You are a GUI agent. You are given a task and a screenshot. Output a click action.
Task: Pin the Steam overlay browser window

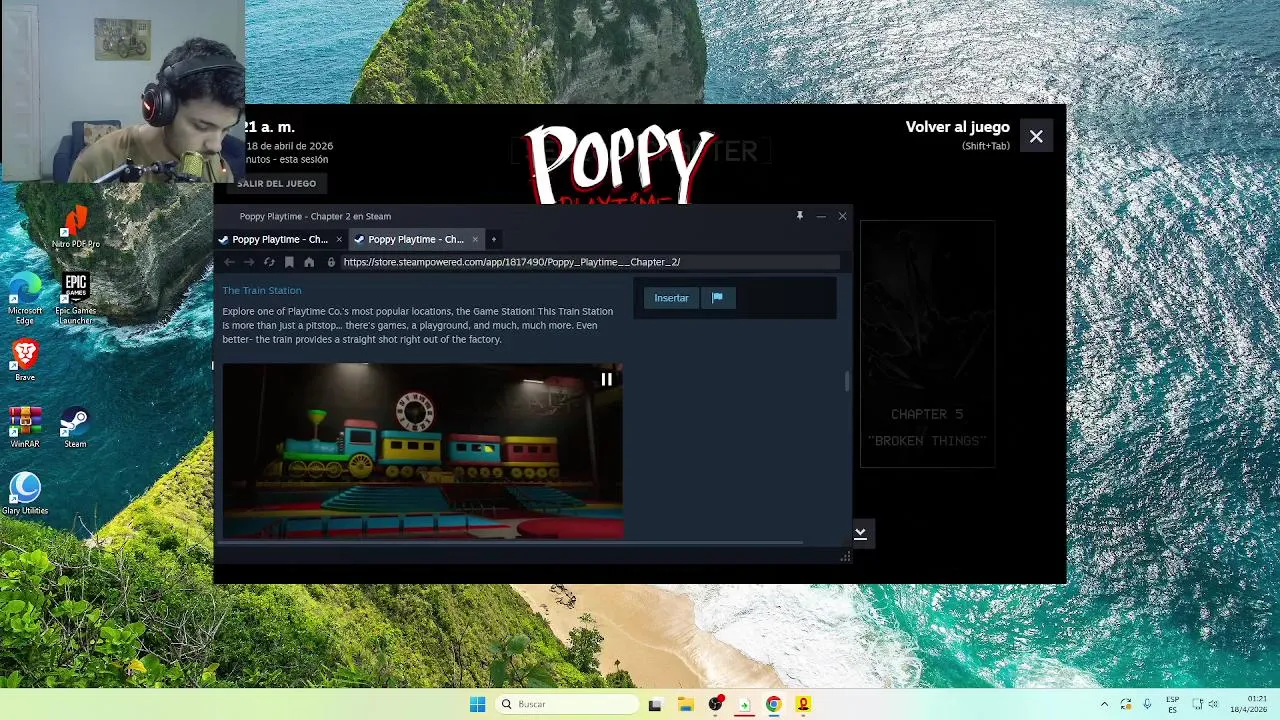click(x=799, y=216)
